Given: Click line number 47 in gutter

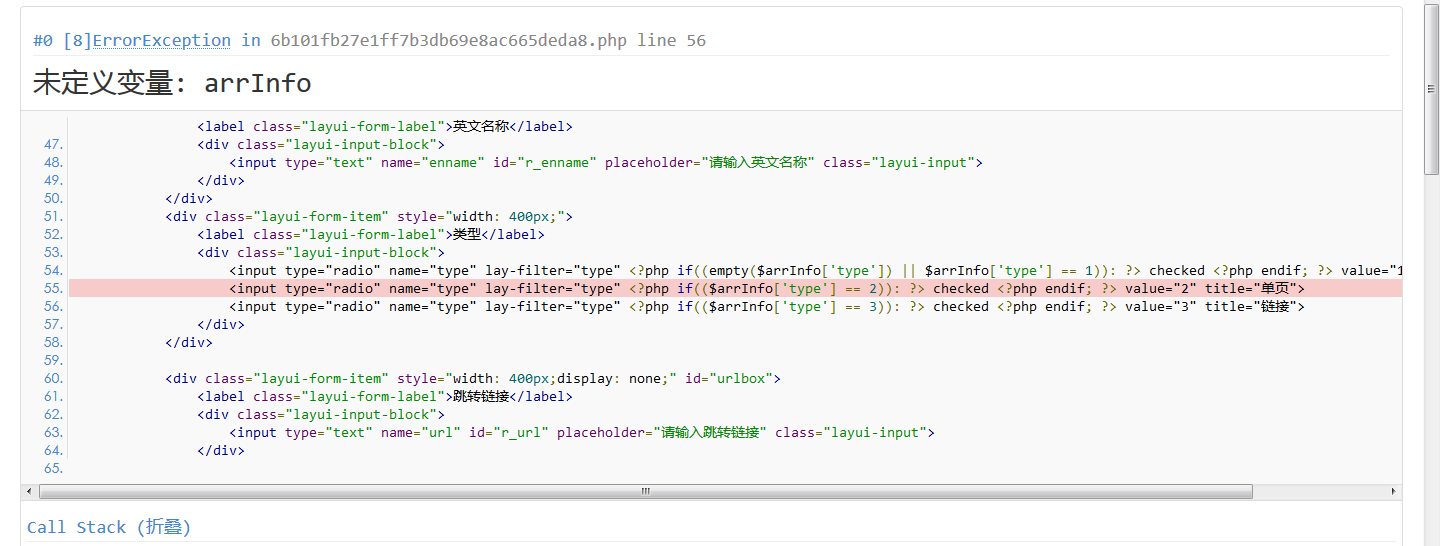Looking at the screenshot, I should pos(53,144).
